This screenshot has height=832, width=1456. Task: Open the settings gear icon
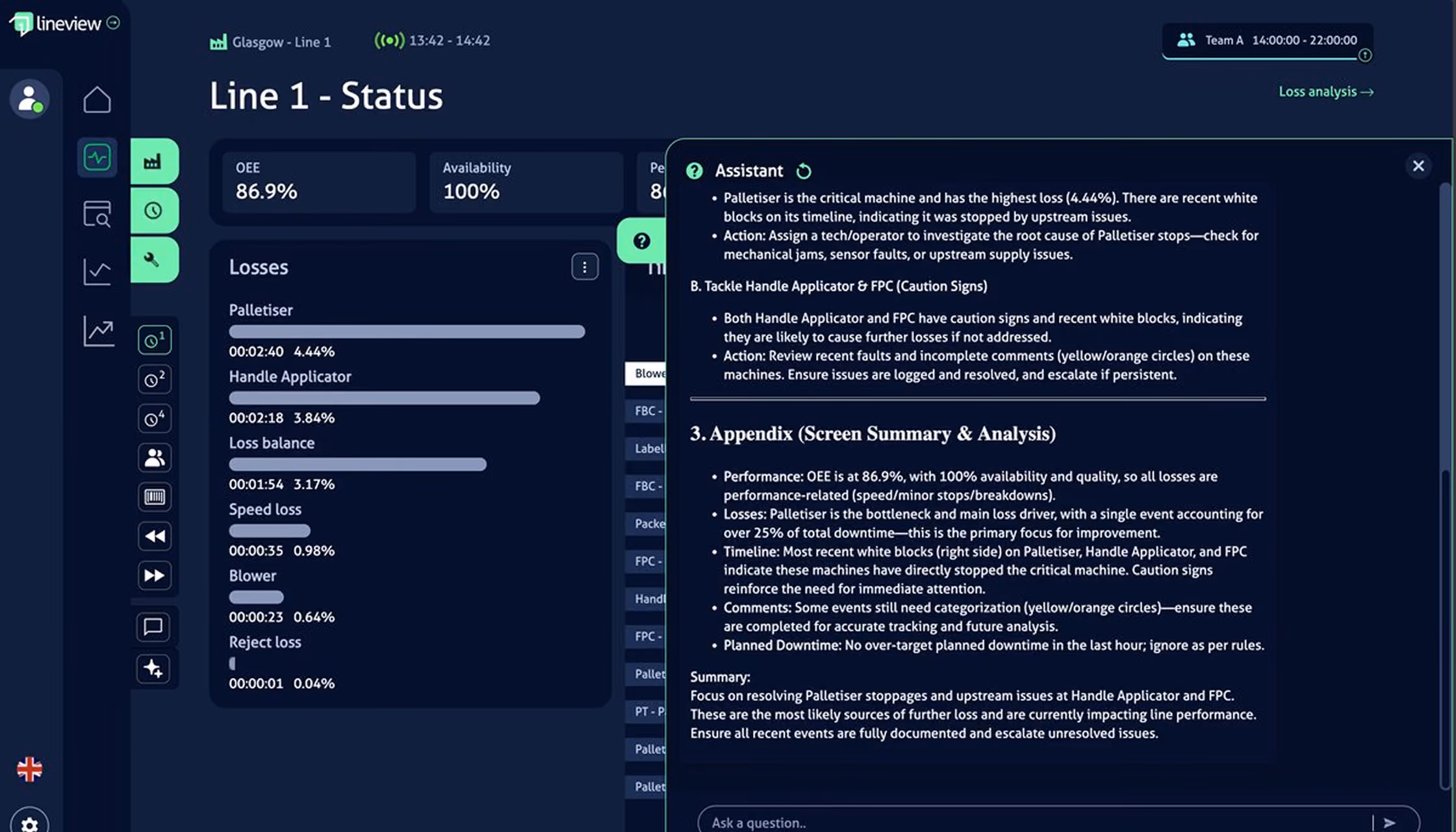point(29,823)
